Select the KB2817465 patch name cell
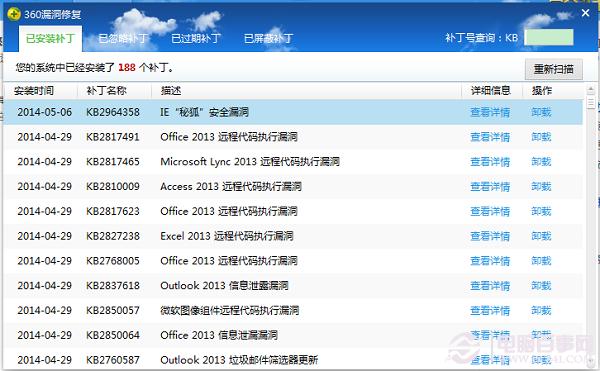This screenshot has height=371, width=600. point(113,162)
